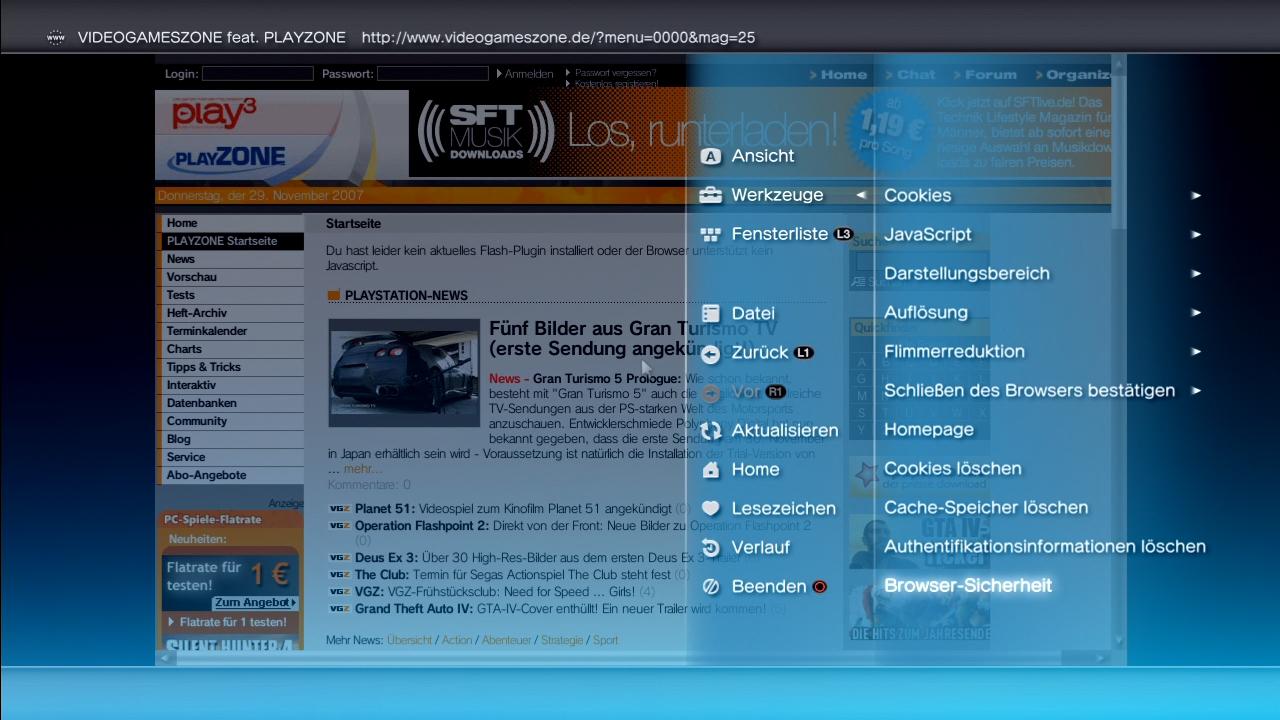The image size is (1280, 720).
Task: Collapse the Werkzeuge submenu with its left arrow
Action: pyautogui.click(x=861, y=195)
